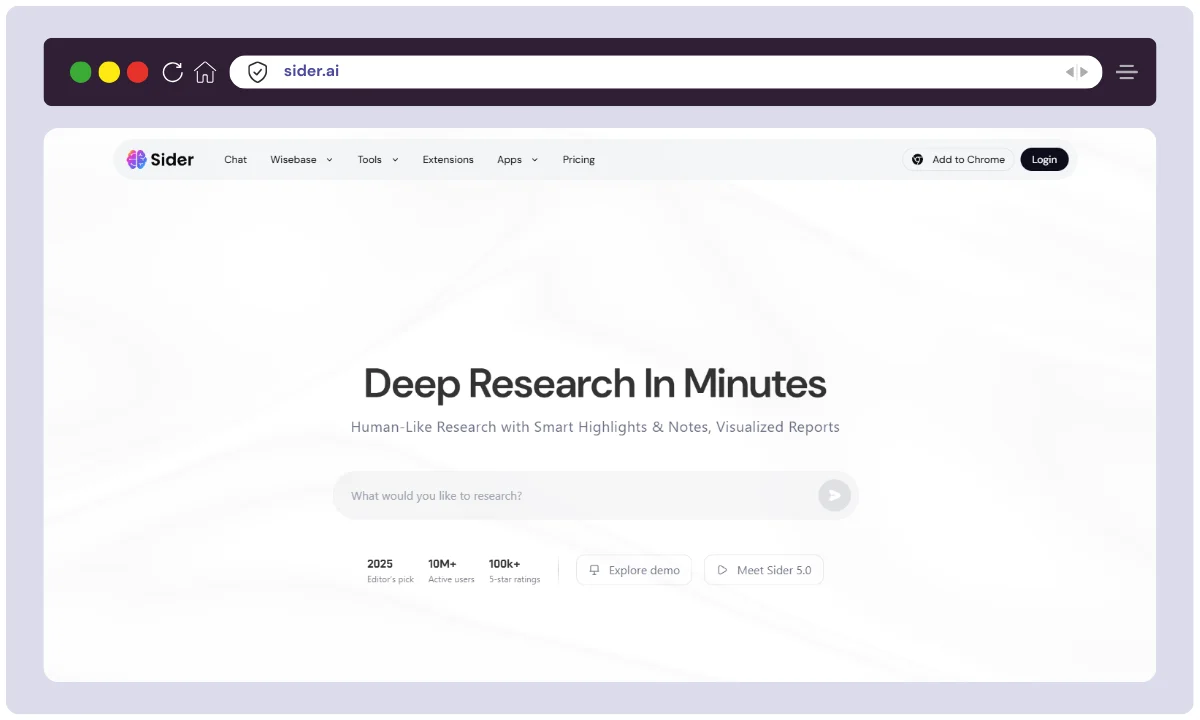Click the Add to Chrome button
Viewport: 1200px width, 720px height.
pos(957,160)
